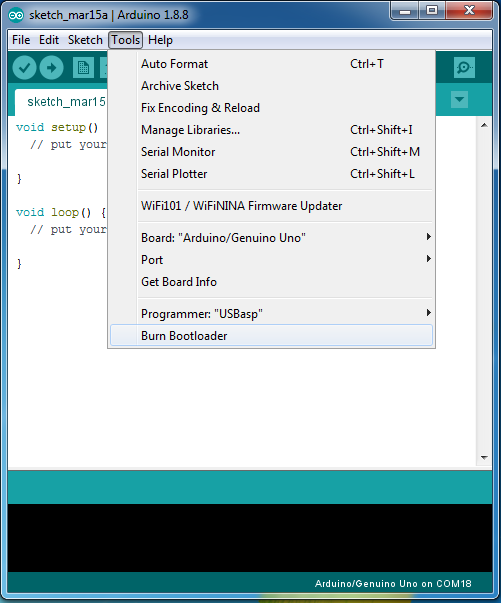The width and height of the screenshot is (501, 603).
Task: Expand the Board submenu arrow
Action: click(x=428, y=237)
